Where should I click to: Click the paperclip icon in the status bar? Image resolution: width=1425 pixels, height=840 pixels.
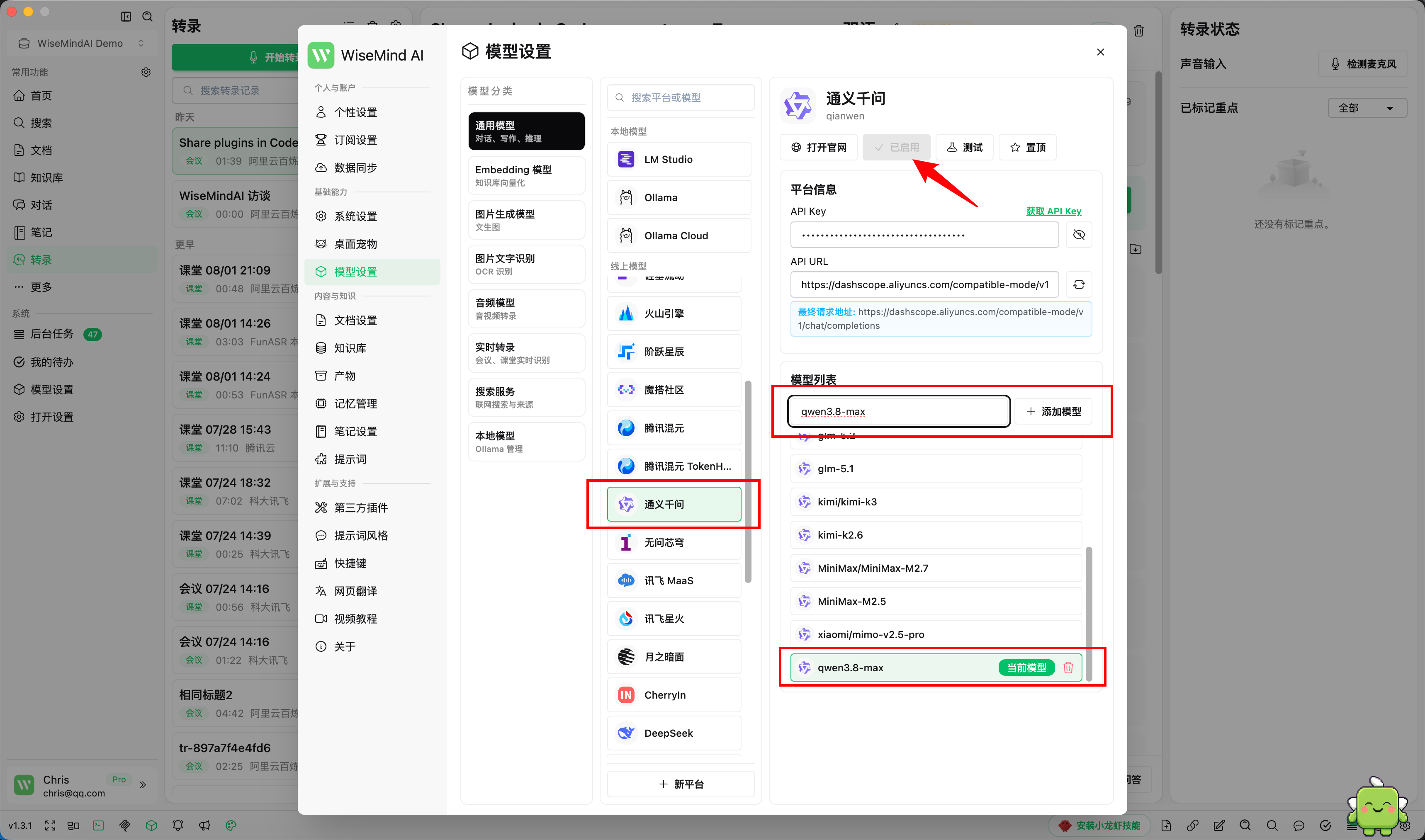tap(124, 825)
